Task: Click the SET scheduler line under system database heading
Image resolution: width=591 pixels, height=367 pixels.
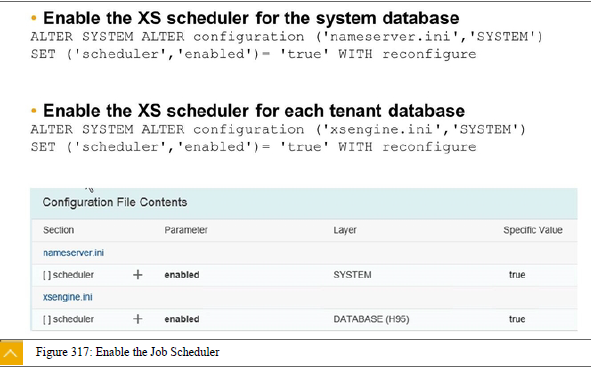Action: [253, 54]
